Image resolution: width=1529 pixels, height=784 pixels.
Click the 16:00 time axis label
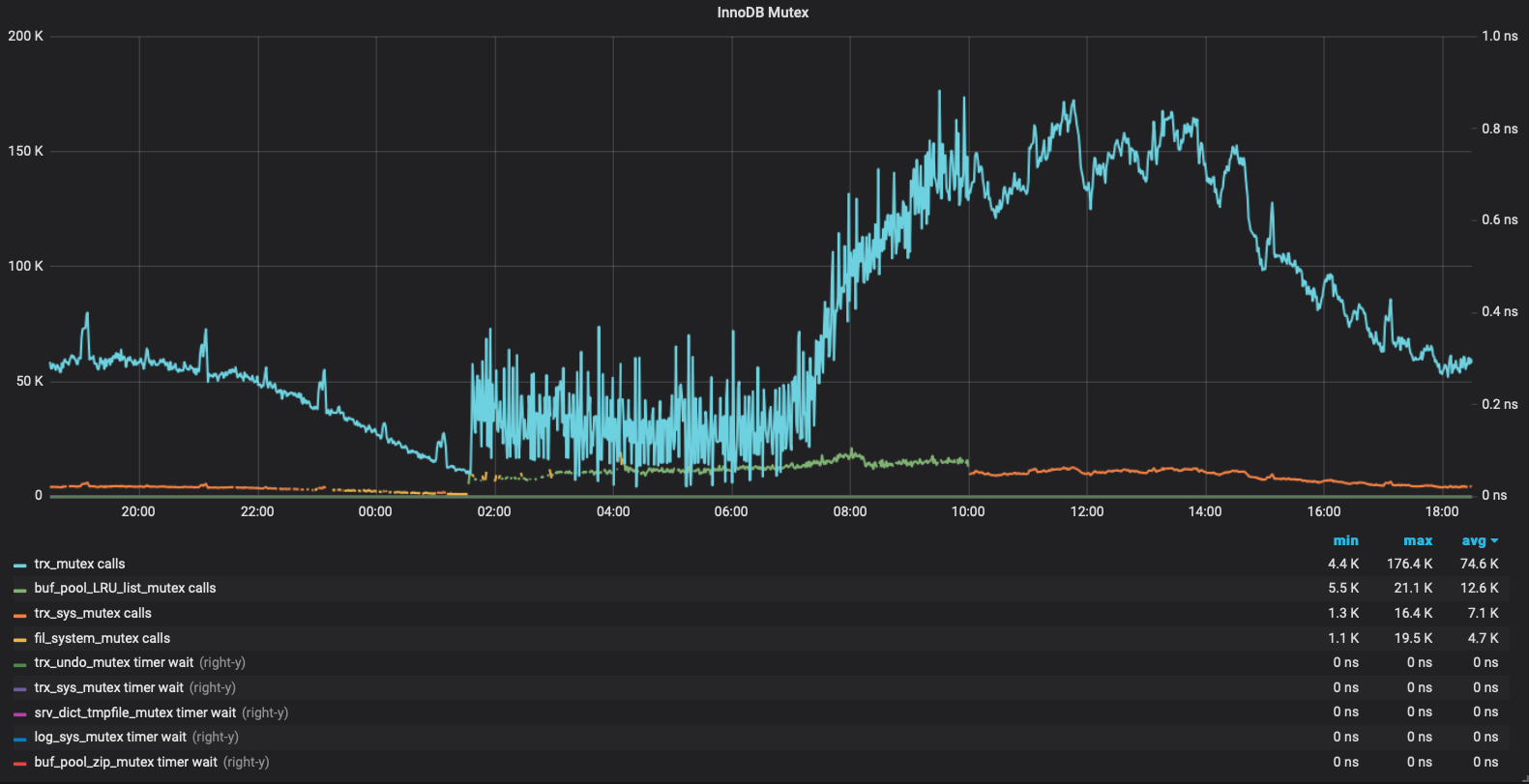[x=1324, y=511]
